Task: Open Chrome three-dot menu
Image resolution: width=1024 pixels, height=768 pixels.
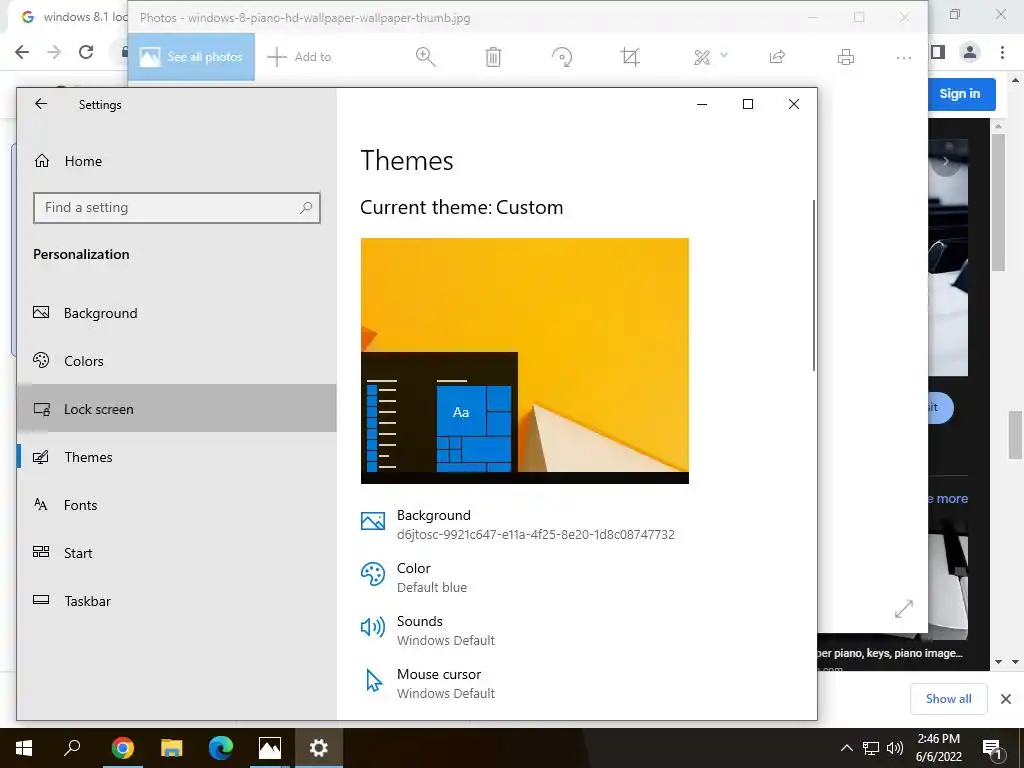Action: [x=1002, y=52]
